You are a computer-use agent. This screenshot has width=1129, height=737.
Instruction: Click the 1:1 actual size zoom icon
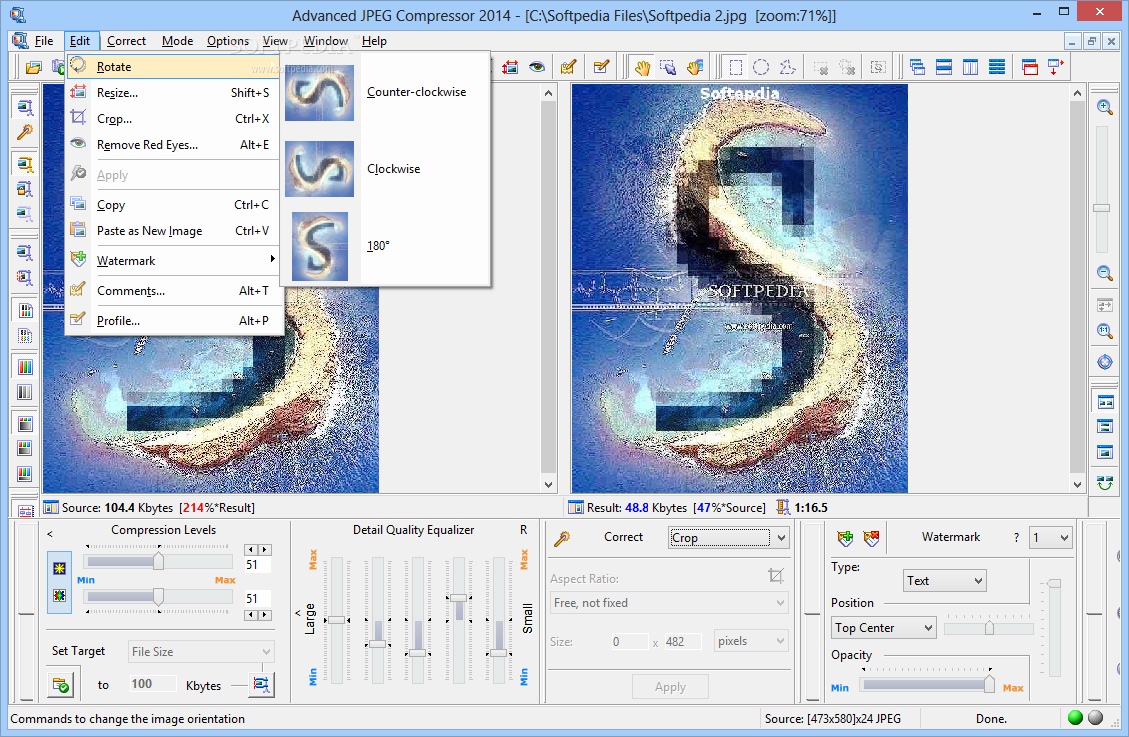click(1105, 331)
